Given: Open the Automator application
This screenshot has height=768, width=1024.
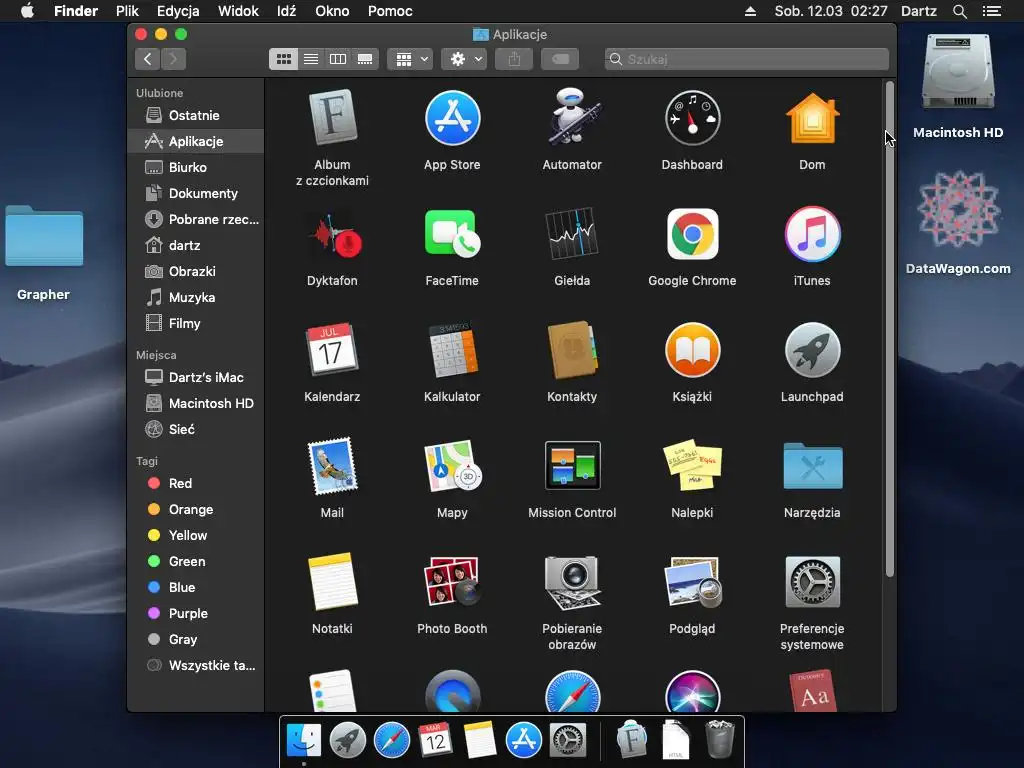Looking at the screenshot, I should (x=572, y=118).
